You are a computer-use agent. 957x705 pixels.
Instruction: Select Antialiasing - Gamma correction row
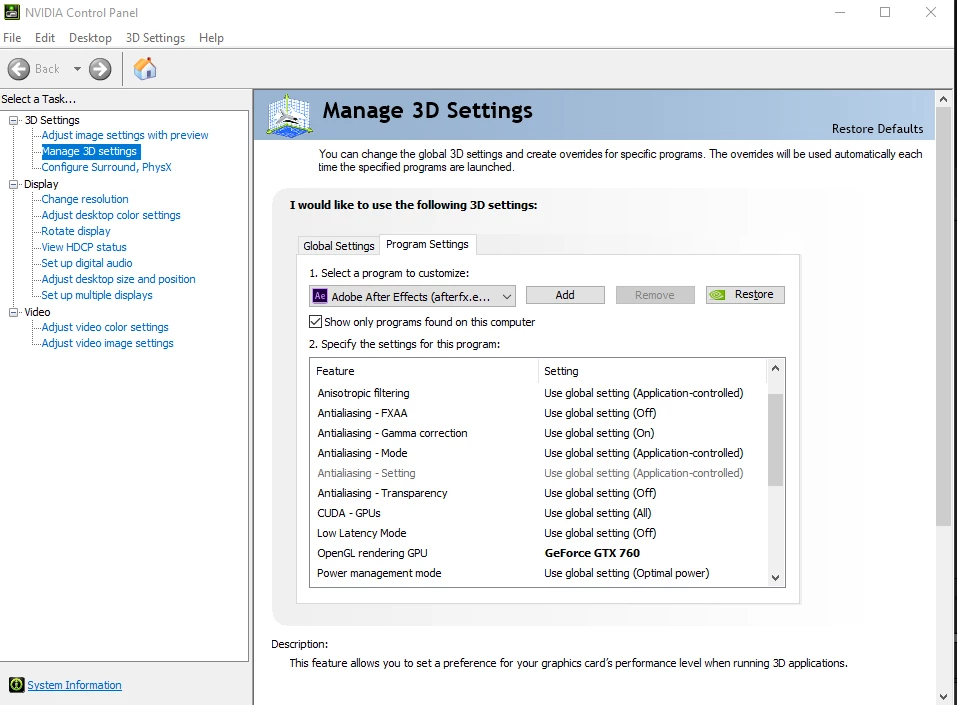coord(538,433)
